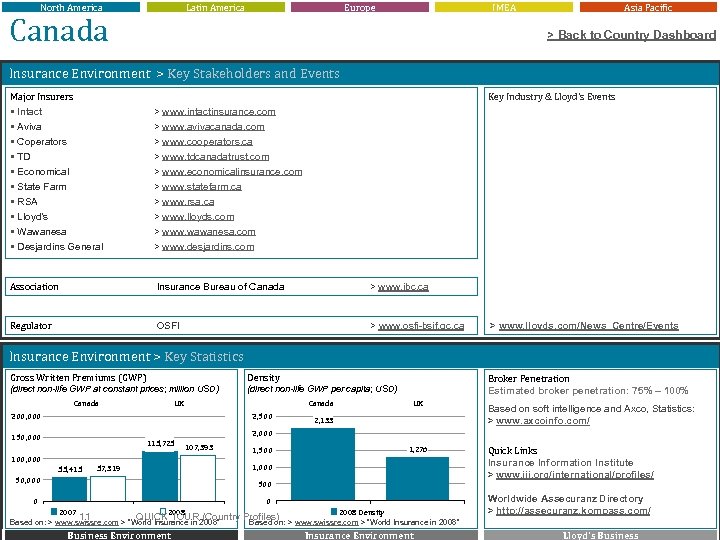Click the Major Insurers heading
The image size is (720, 540).
[42, 97]
